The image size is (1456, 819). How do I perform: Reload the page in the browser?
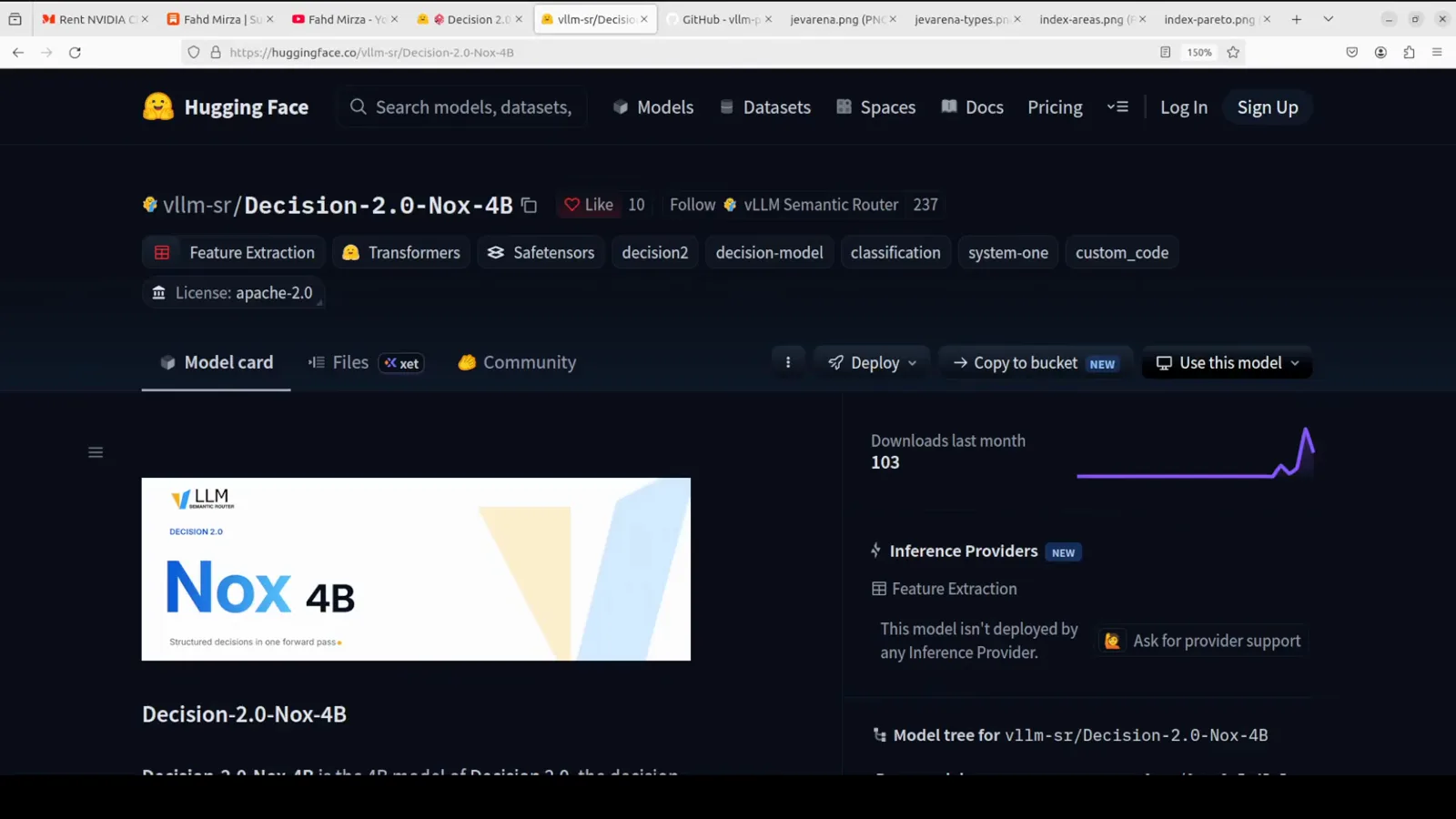[76, 53]
